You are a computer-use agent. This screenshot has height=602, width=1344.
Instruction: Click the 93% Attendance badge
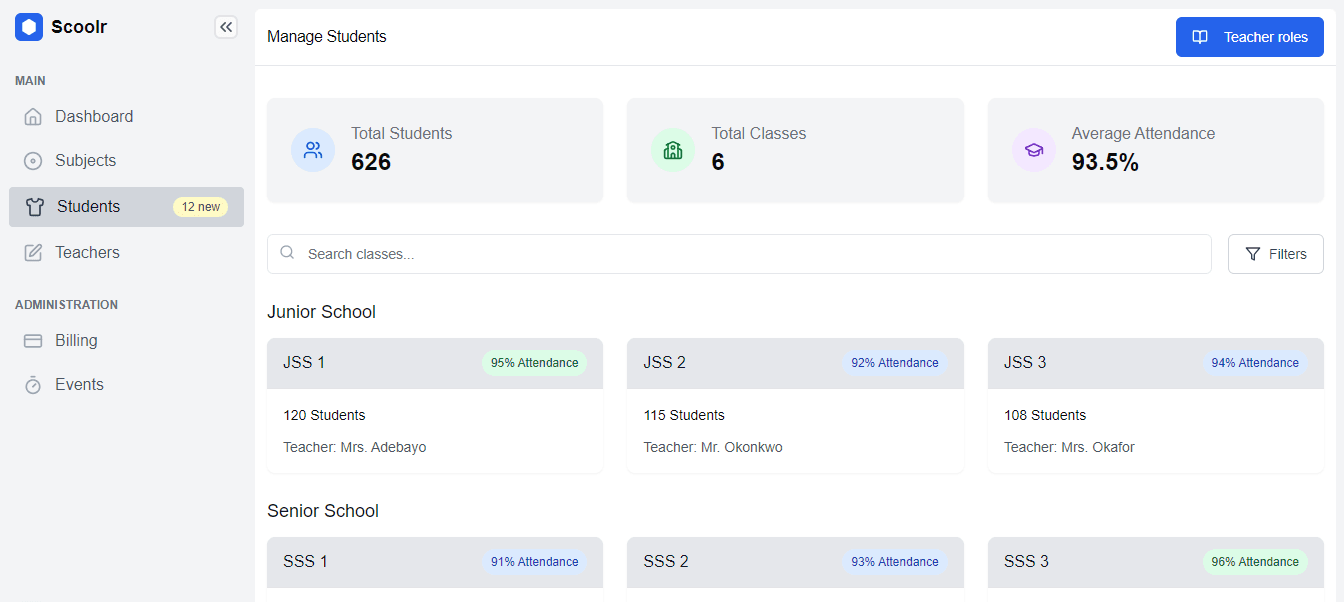pyautogui.click(x=895, y=562)
